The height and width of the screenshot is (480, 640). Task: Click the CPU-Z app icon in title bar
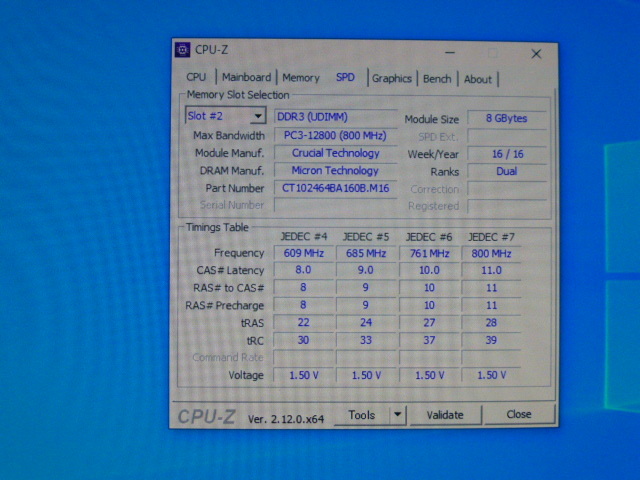182,50
